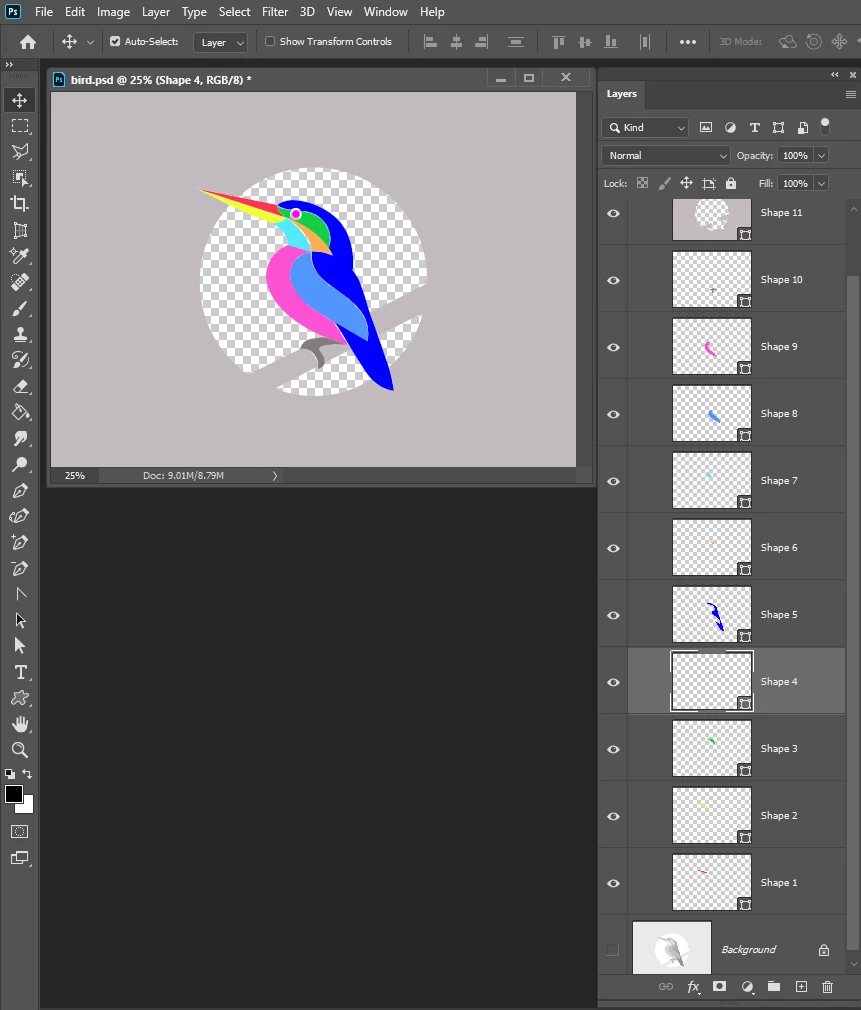Viewport: 861px width, 1010px height.
Task: Select the Frame tool
Action: tap(19, 230)
